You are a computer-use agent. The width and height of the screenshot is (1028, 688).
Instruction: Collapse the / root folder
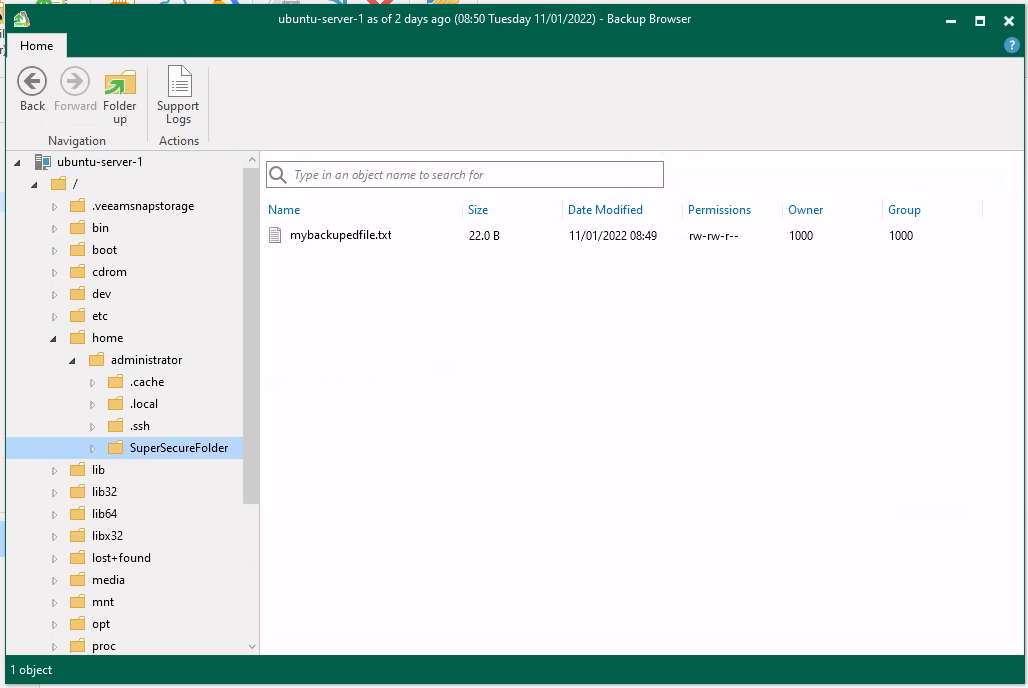tap(34, 185)
